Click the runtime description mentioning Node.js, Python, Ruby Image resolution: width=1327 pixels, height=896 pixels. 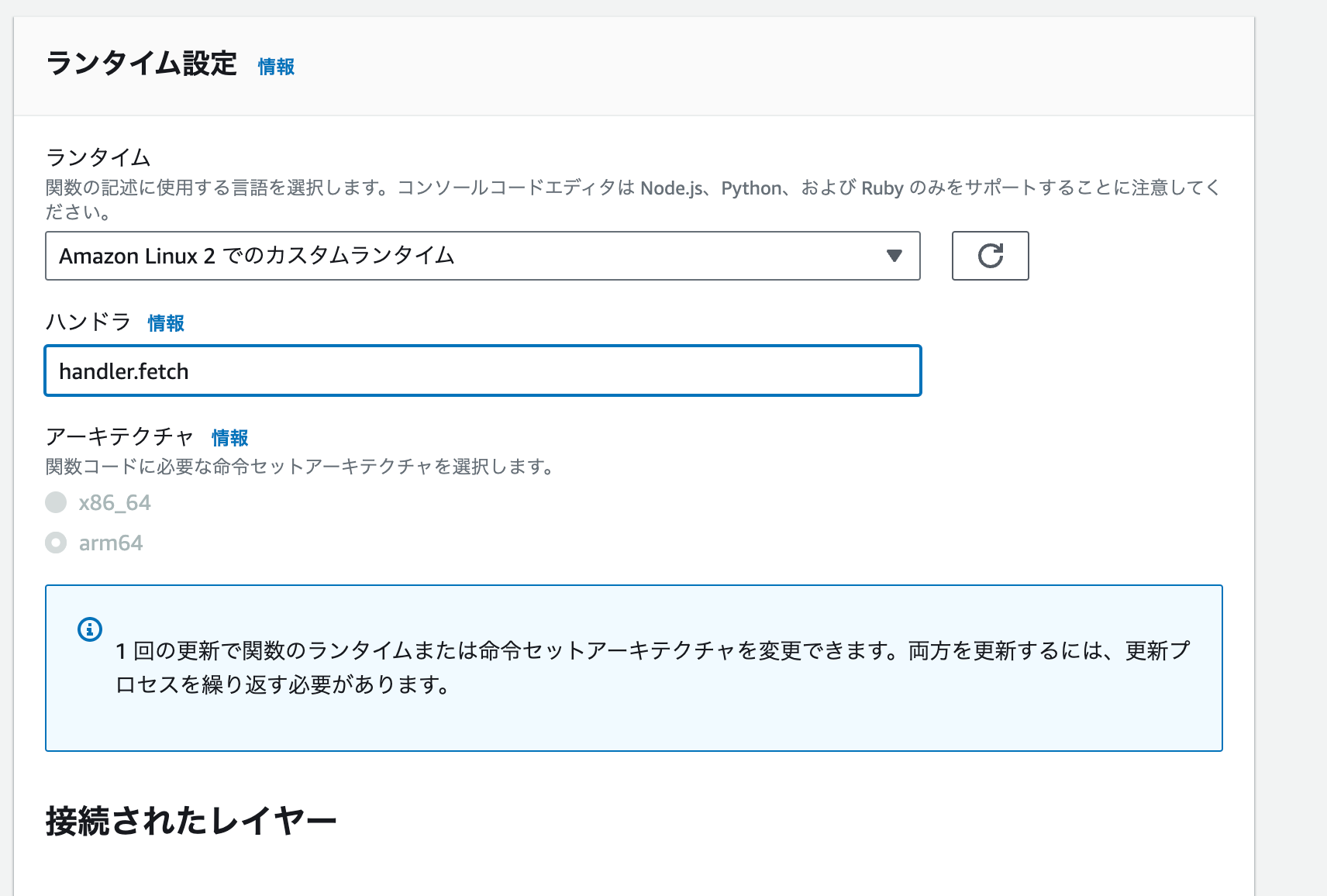coord(632,200)
